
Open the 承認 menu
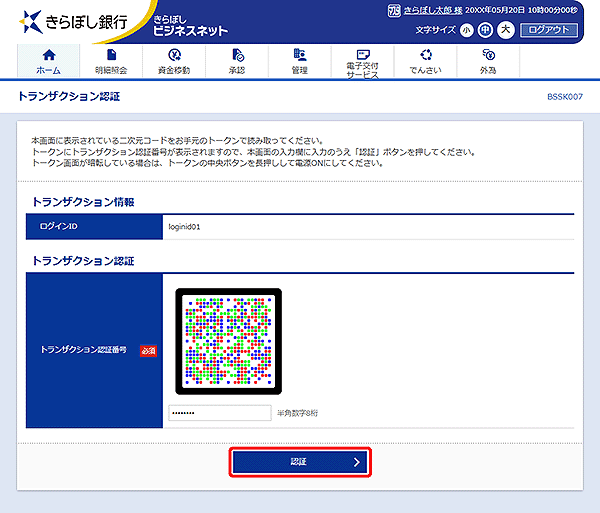237,61
